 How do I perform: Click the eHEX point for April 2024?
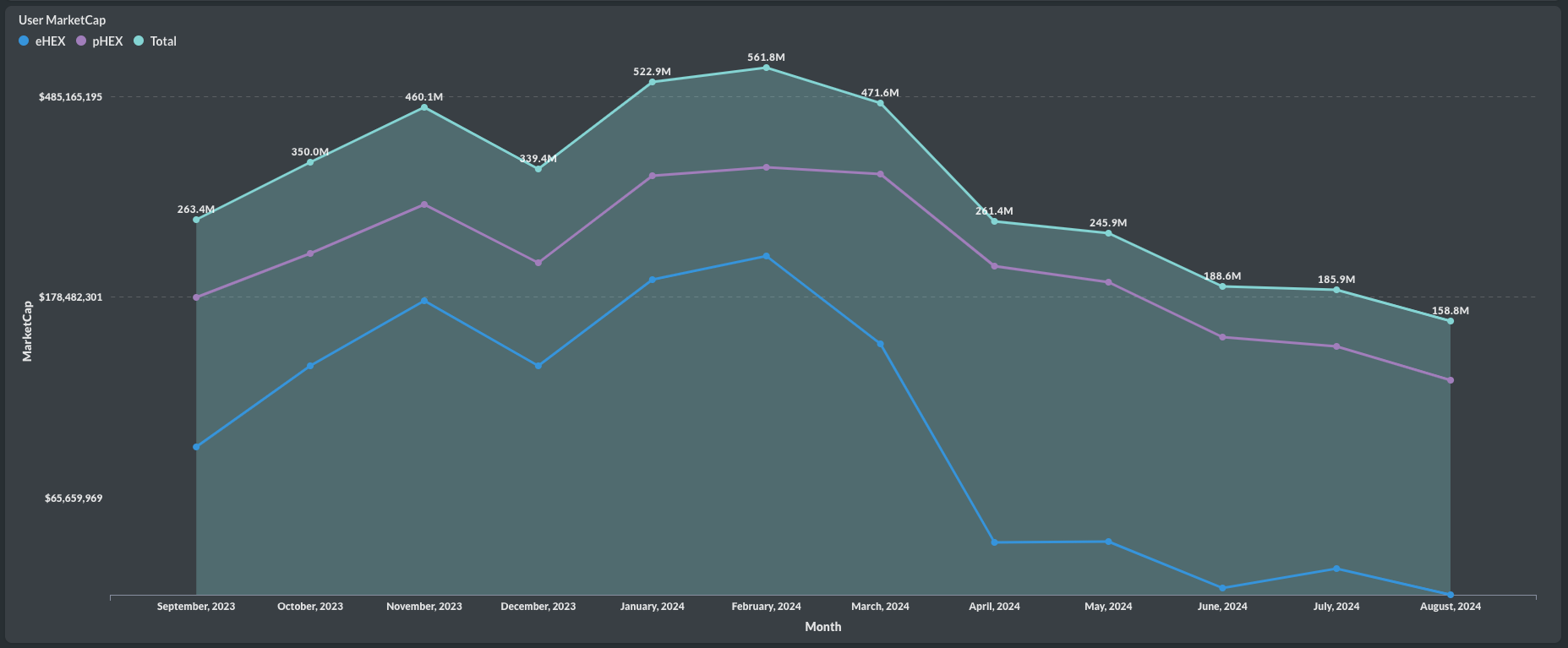click(x=994, y=542)
